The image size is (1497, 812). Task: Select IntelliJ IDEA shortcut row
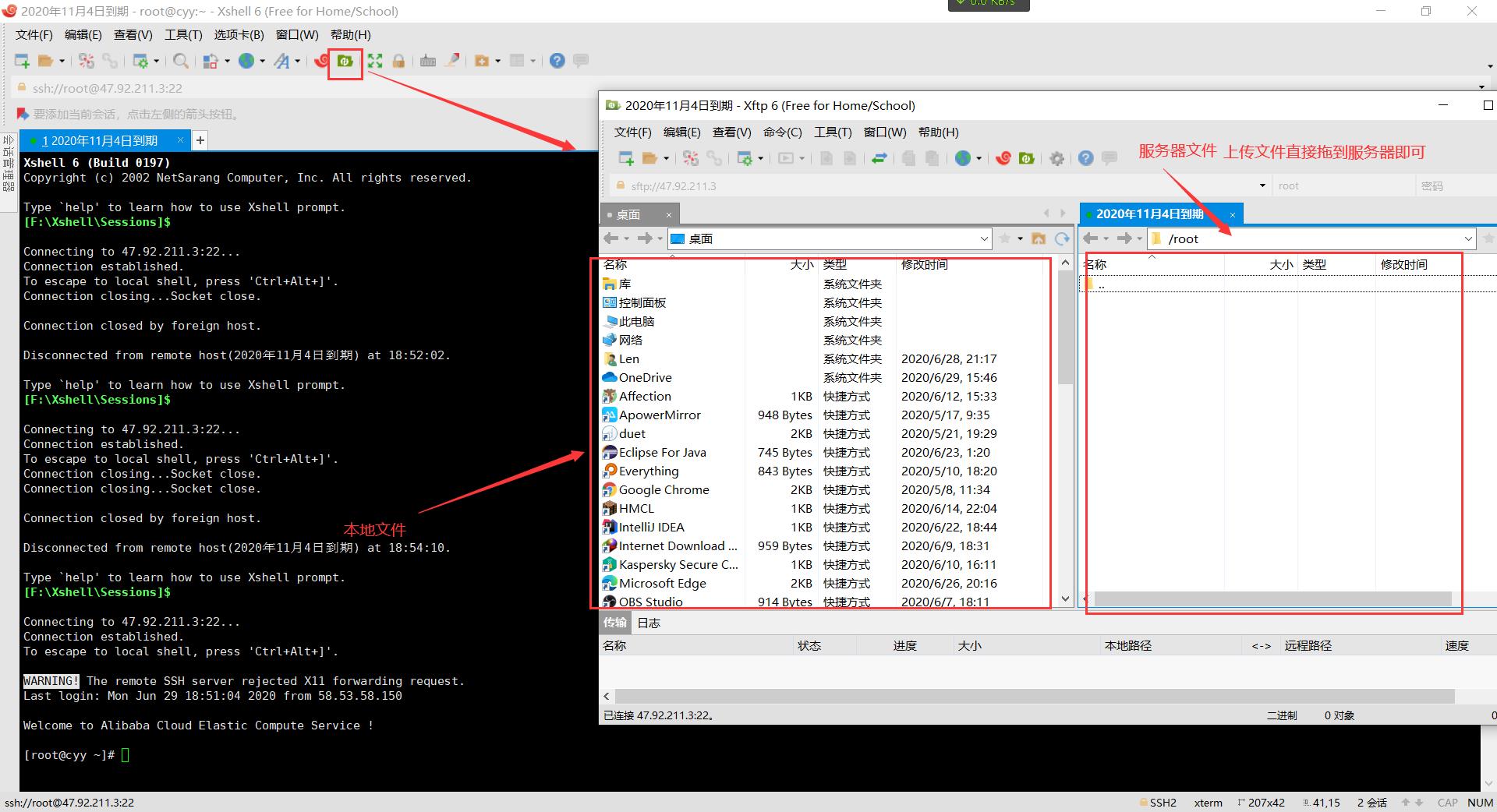click(x=823, y=527)
